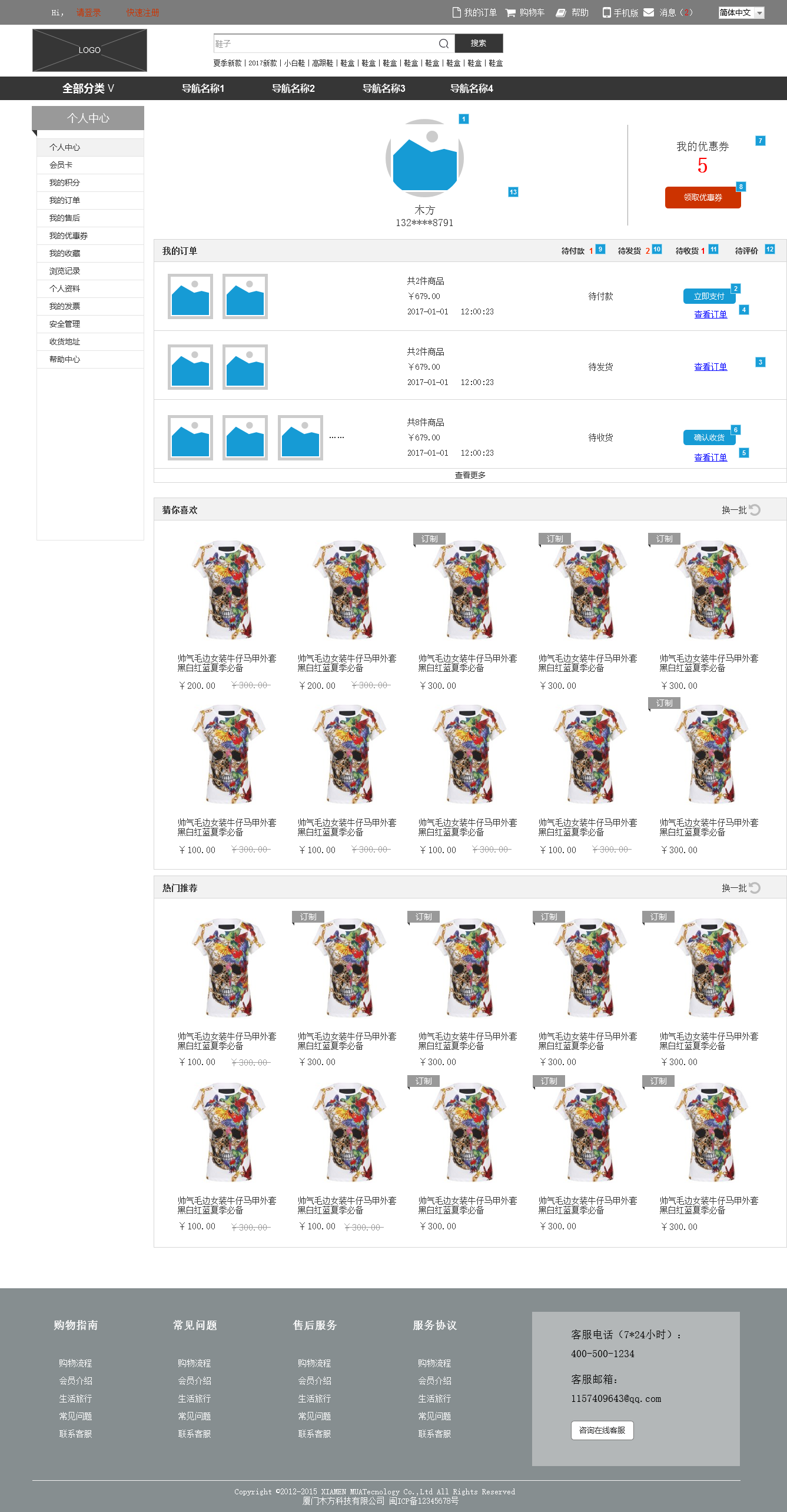Image resolution: width=787 pixels, height=1512 pixels.
Task: Click the magnifier icon in search box
Action: [x=444, y=44]
